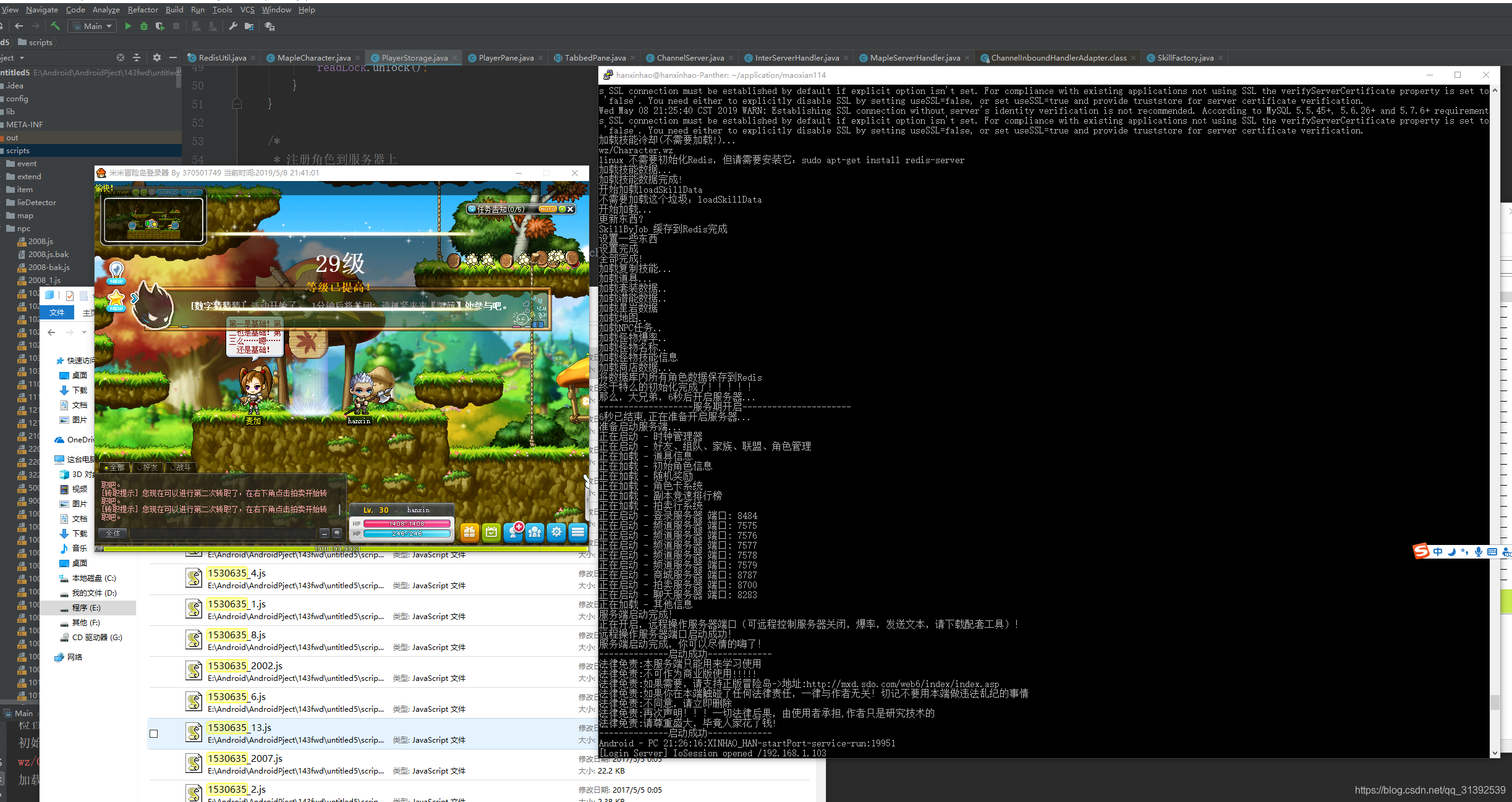
Task: Expand the event folder in project tree
Action: click(x=20, y=164)
